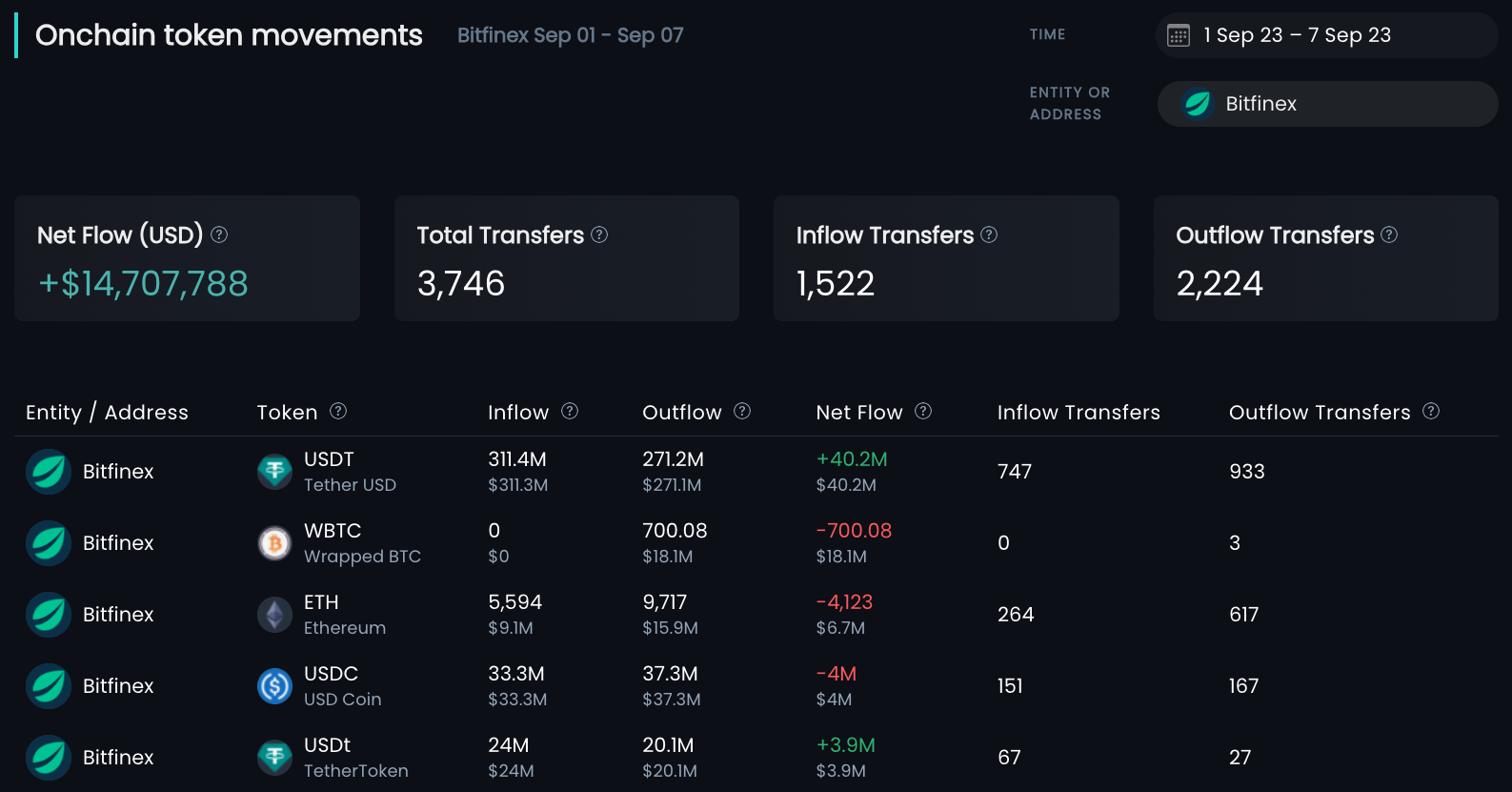Click the 2,224 outflow transfers value

tap(1220, 284)
